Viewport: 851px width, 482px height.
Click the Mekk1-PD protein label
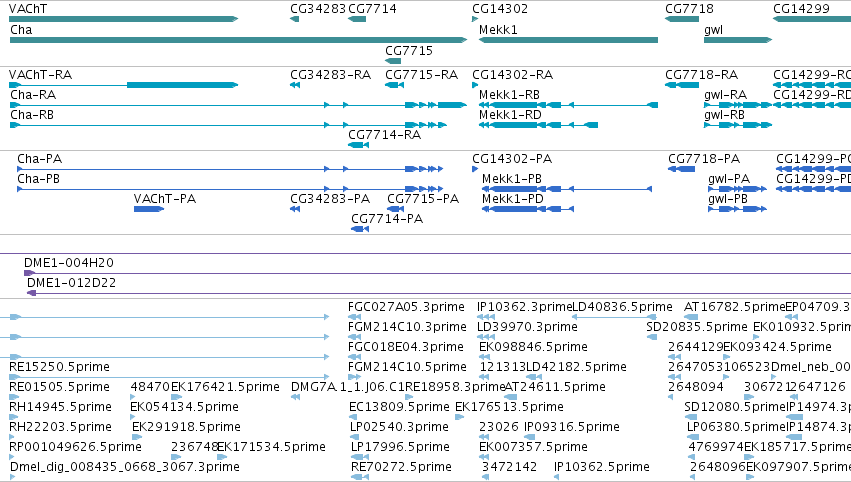pos(512,199)
